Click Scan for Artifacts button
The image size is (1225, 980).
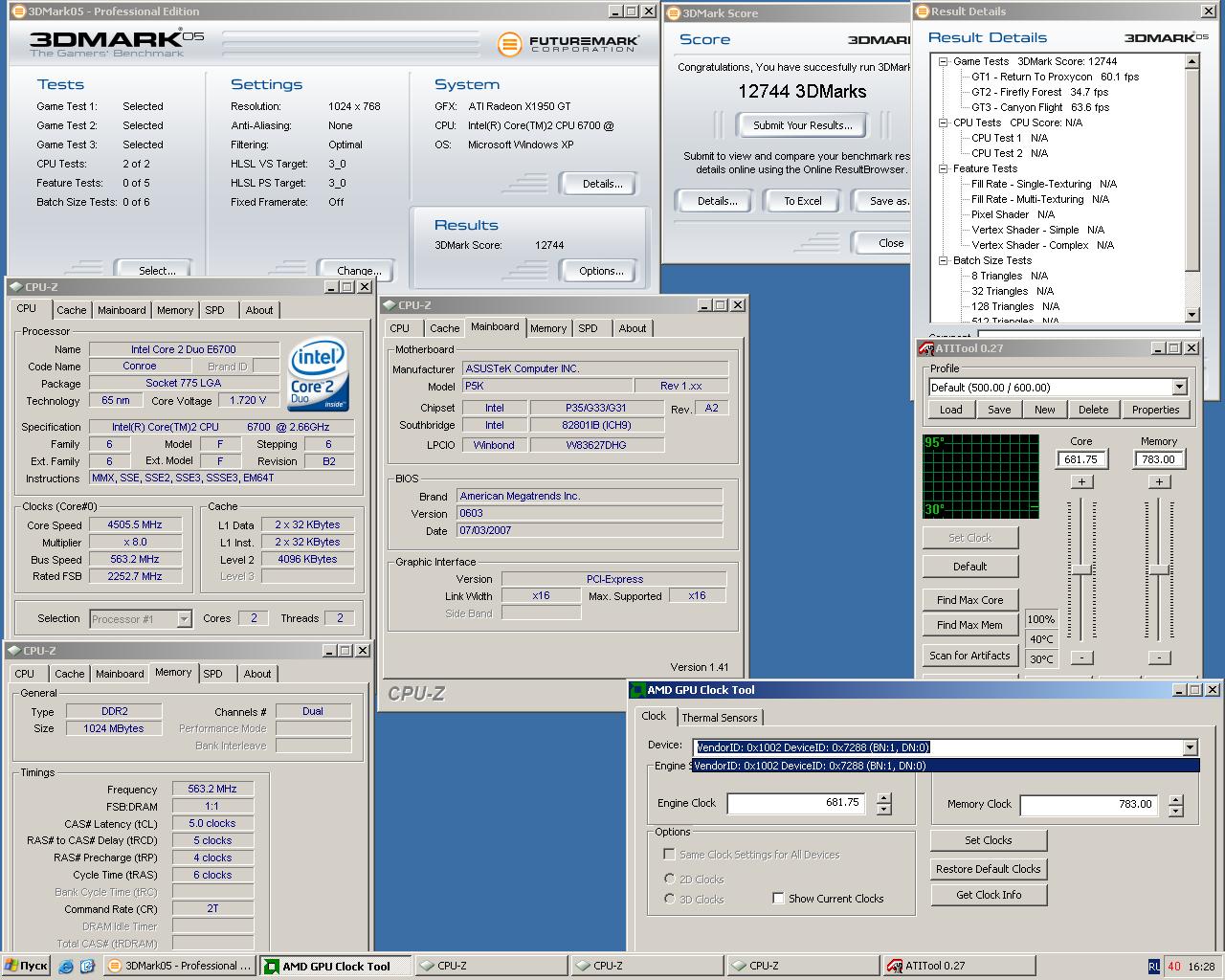pos(969,656)
